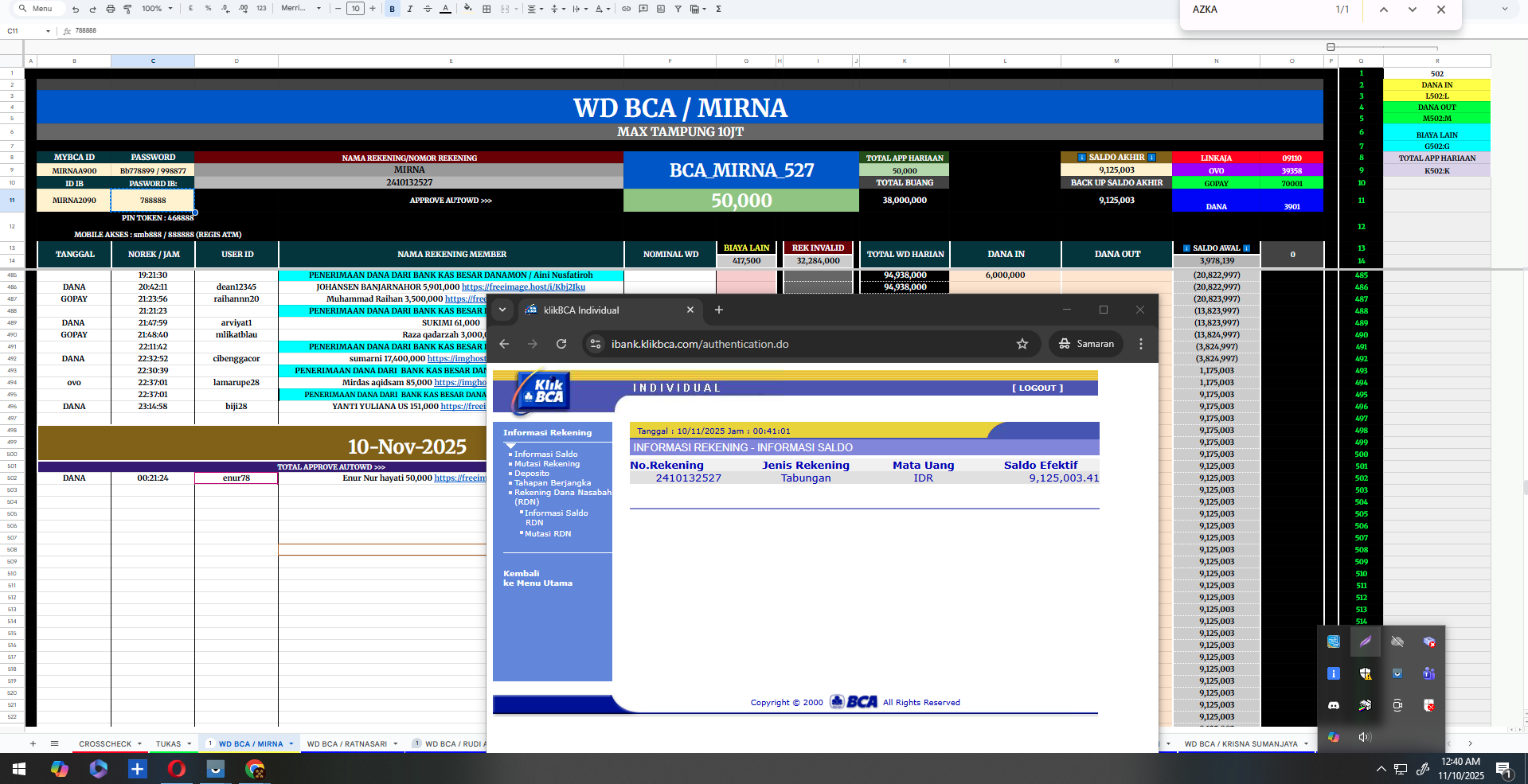Toggle bold formatting
The height and width of the screenshot is (784, 1528).
(x=393, y=9)
